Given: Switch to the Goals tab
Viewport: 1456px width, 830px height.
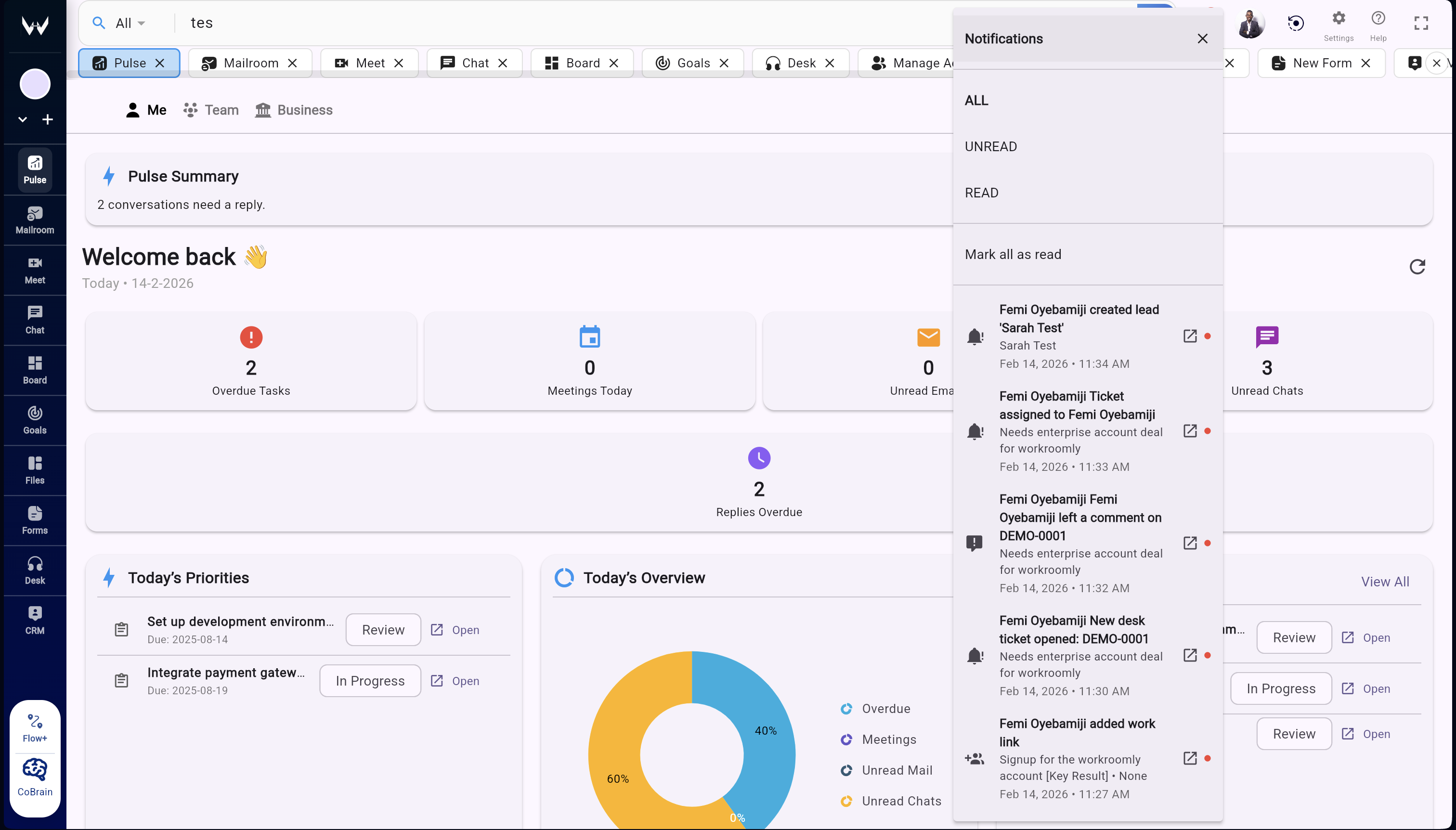Looking at the screenshot, I should click(x=692, y=63).
